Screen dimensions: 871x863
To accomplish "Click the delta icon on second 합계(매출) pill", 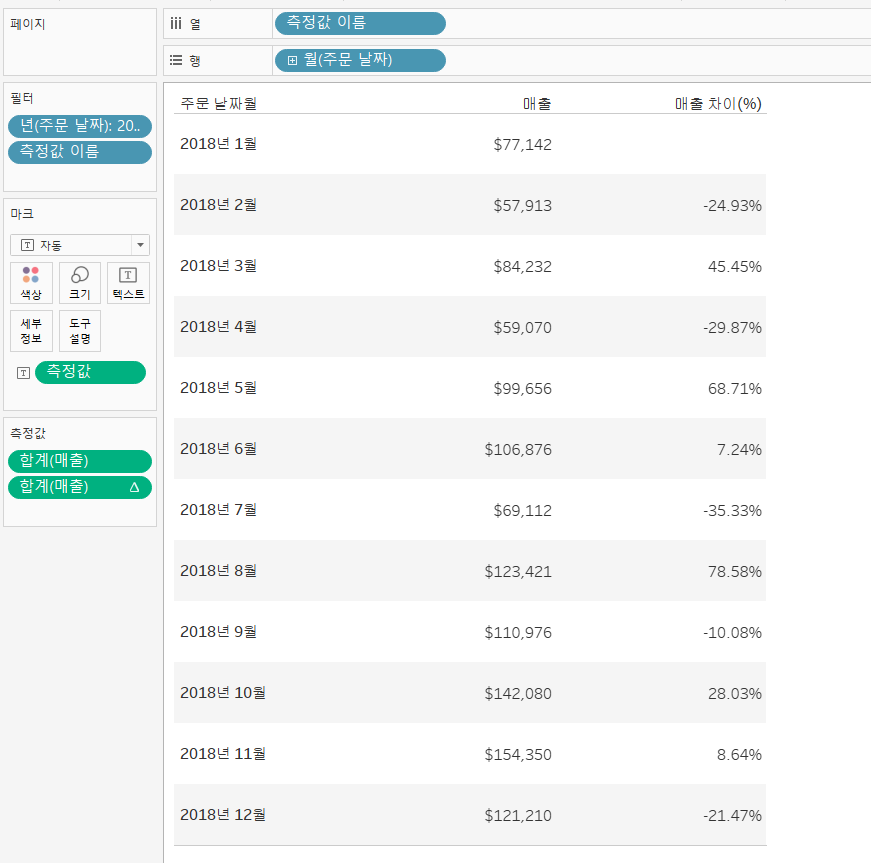I will pyautogui.click(x=134, y=487).
